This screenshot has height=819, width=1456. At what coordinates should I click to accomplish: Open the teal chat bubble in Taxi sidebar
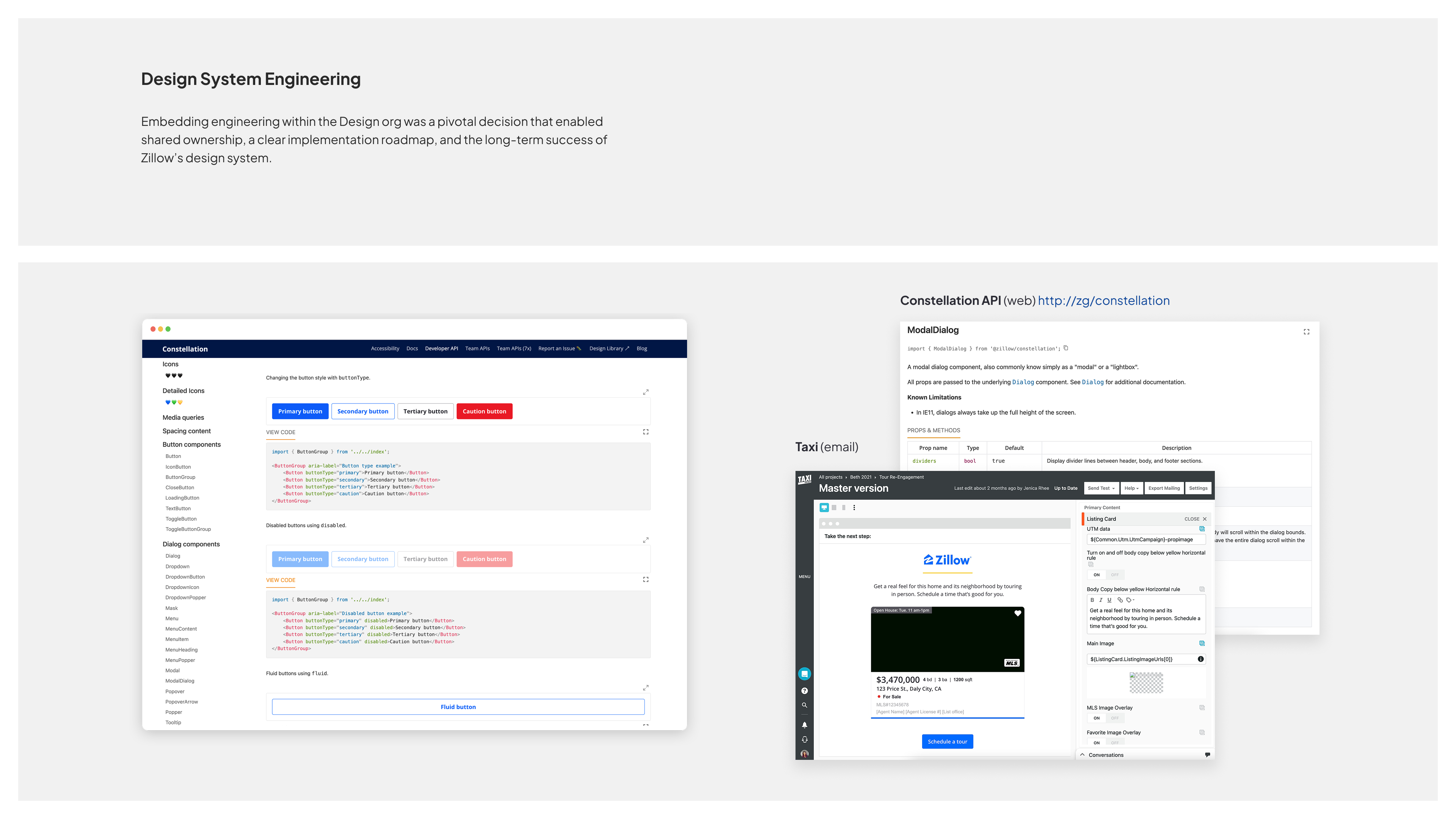click(804, 674)
